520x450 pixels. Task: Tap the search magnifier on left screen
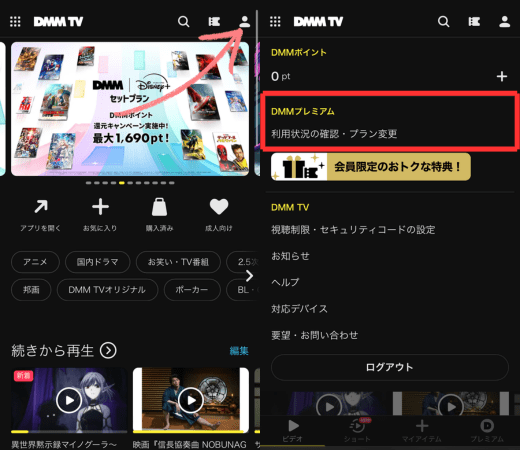coord(183,22)
